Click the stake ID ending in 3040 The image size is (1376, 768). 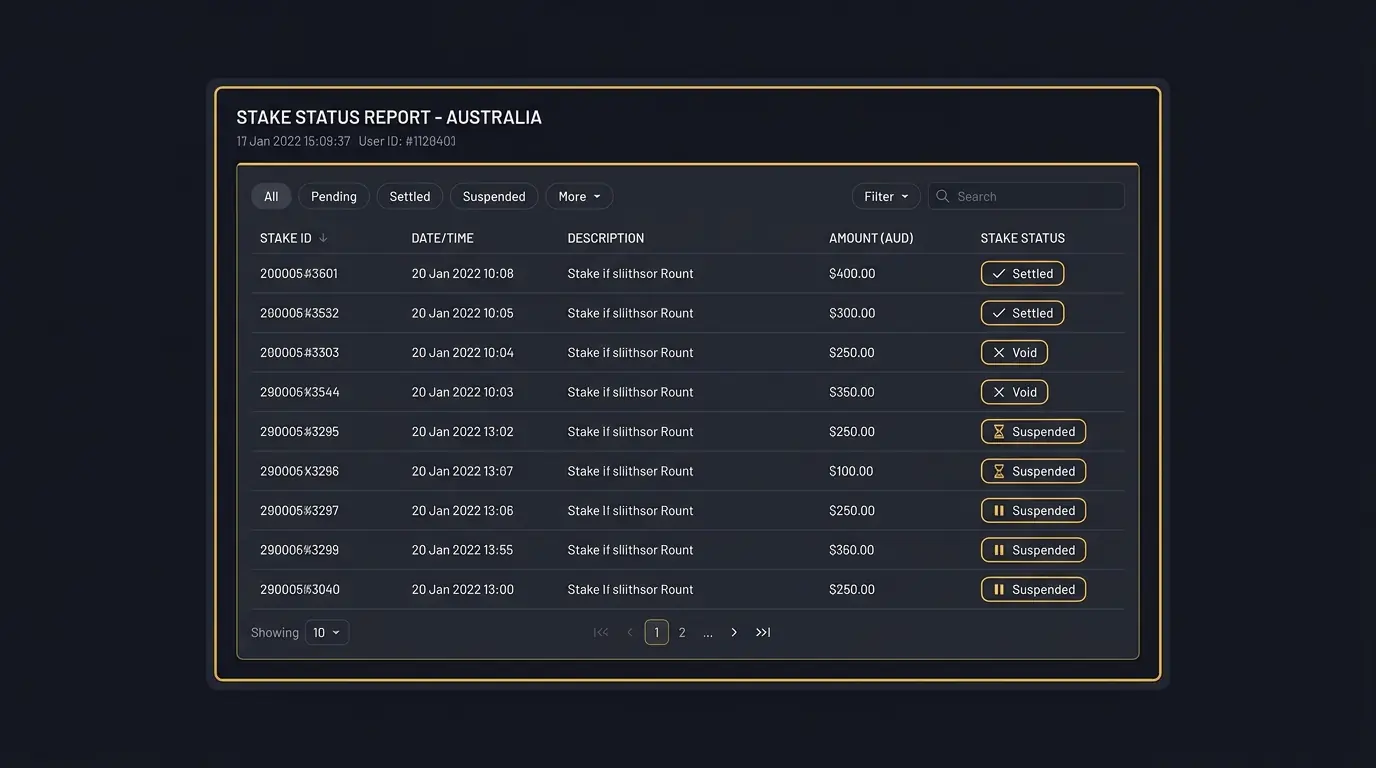click(300, 589)
